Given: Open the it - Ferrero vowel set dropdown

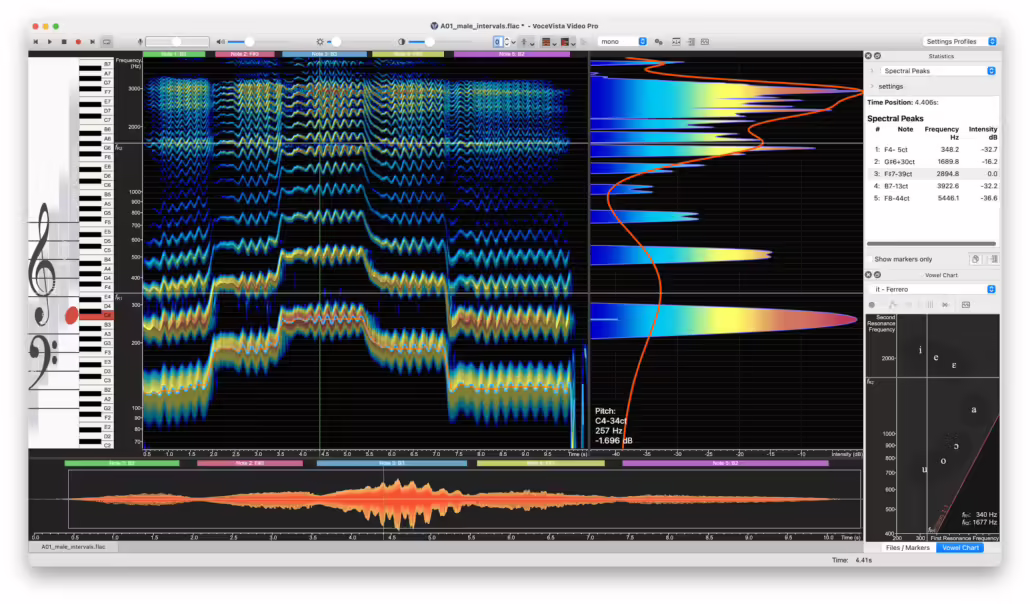Looking at the screenshot, I should click(933, 289).
